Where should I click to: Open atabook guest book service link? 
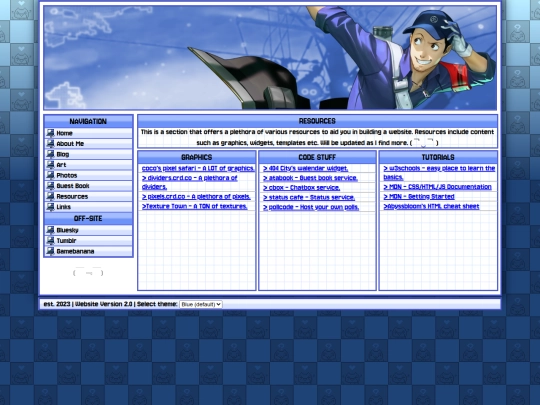(x=310, y=178)
